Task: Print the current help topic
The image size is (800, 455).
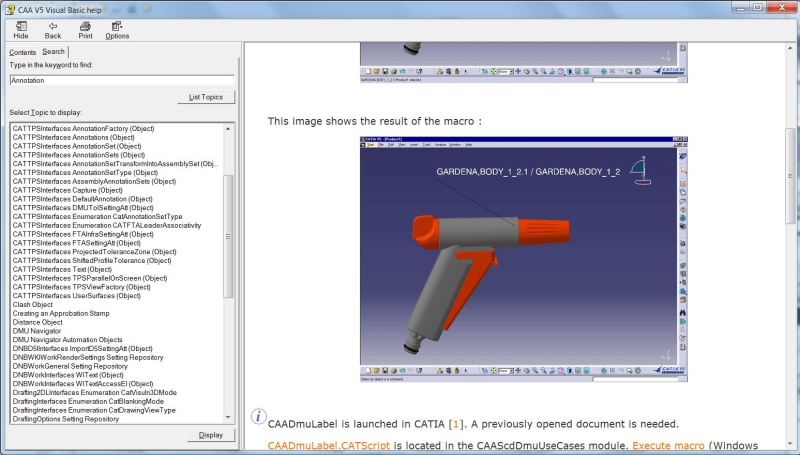Action: pos(85,30)
